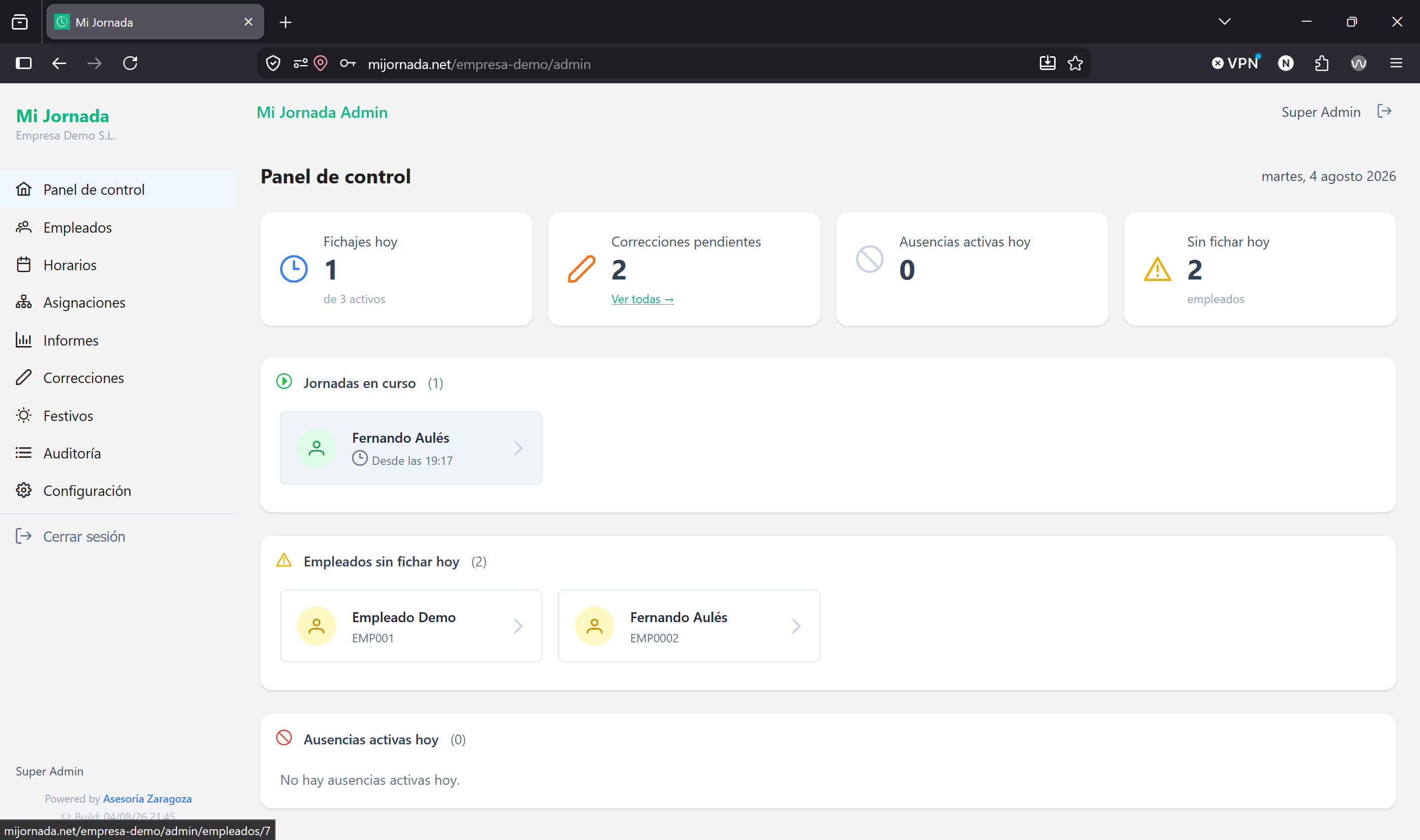Click the Configuración gear icon
1420x840 pixels.
(x=24, y=490)
